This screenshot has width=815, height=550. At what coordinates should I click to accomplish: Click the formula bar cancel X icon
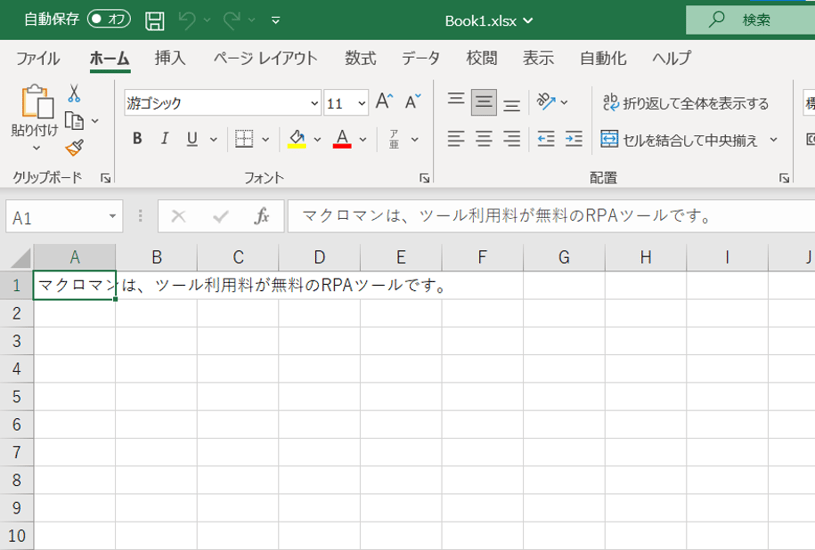tap(178, 216)
